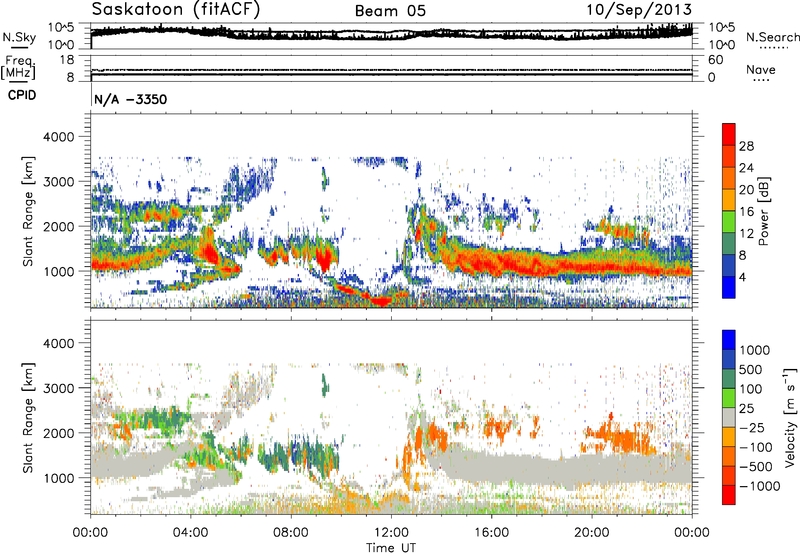This screenshot has height=554, width=800.
Task: Click the 4000 km tick in the power panel
Action: point(59,137)
